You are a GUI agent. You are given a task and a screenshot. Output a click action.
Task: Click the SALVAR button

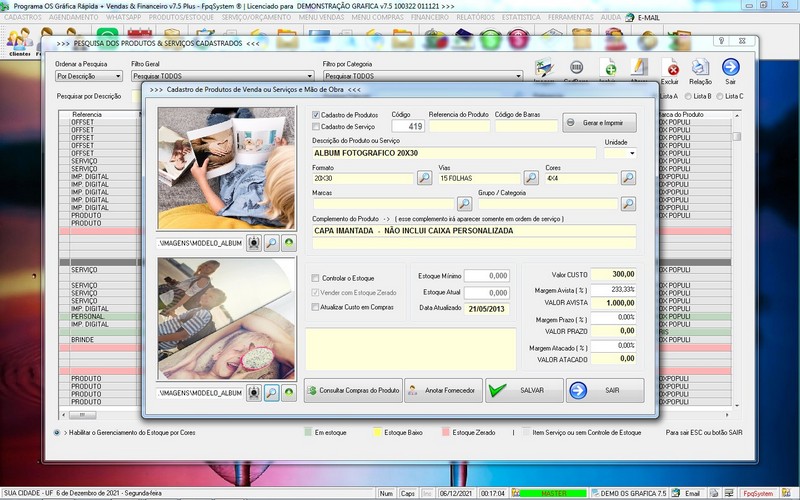(x=524, y=390)
